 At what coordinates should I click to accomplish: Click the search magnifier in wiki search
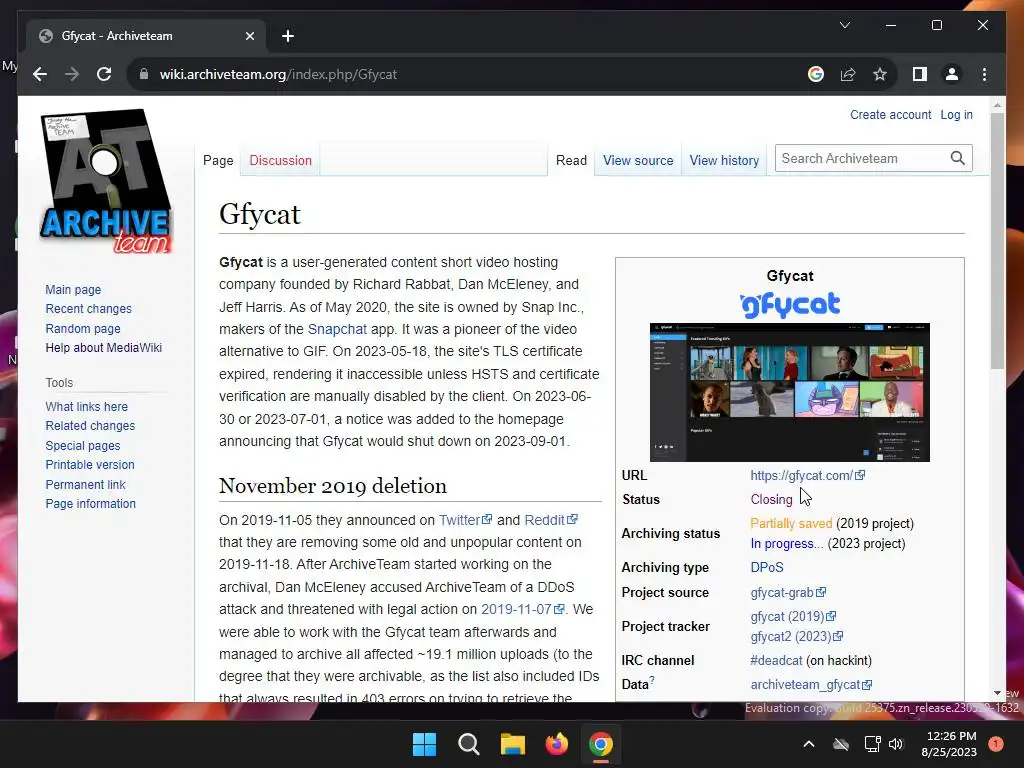(957, 158)
